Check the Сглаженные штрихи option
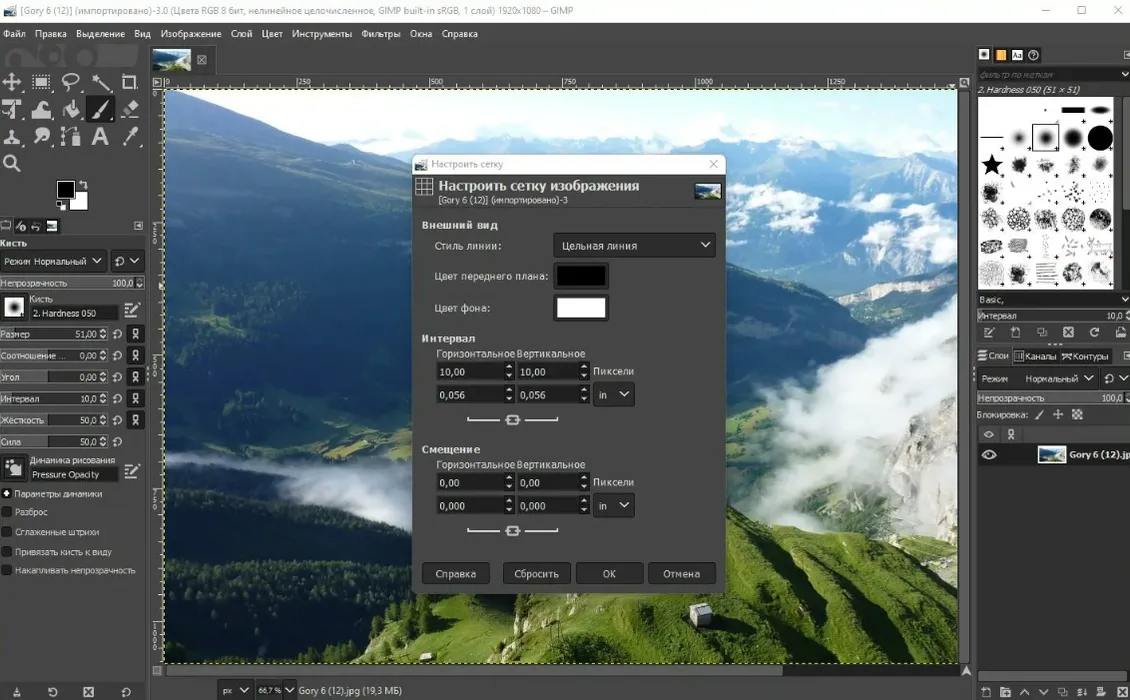The width and height of the screenshot is (1130, 700). [7, 532]
